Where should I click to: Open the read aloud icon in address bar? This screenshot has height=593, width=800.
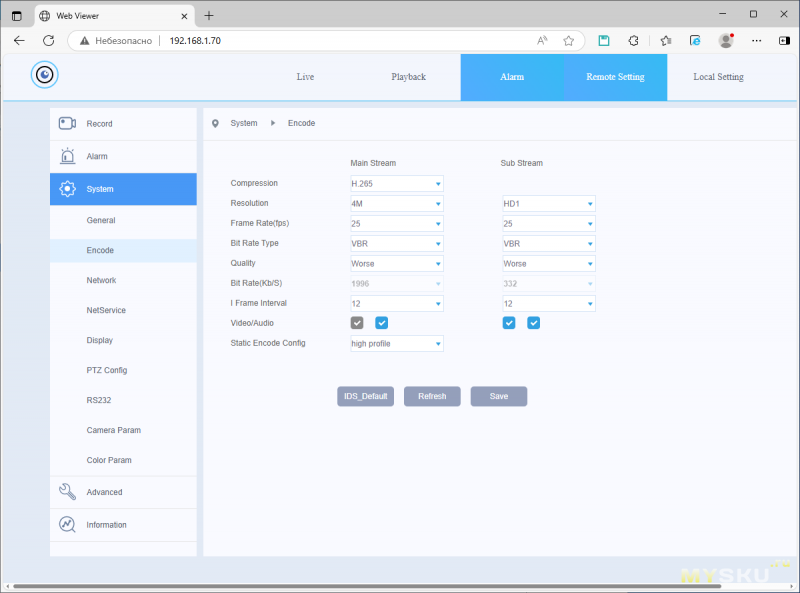click(542, 41)
